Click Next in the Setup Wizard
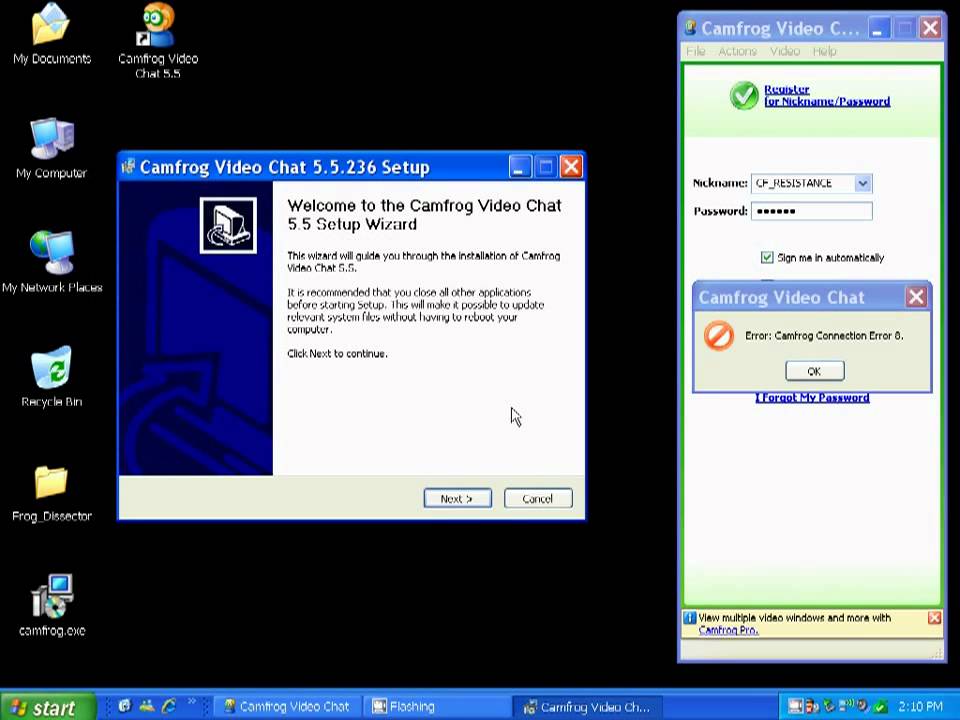The height and width of the screenshot is (720, 960). 457,498
